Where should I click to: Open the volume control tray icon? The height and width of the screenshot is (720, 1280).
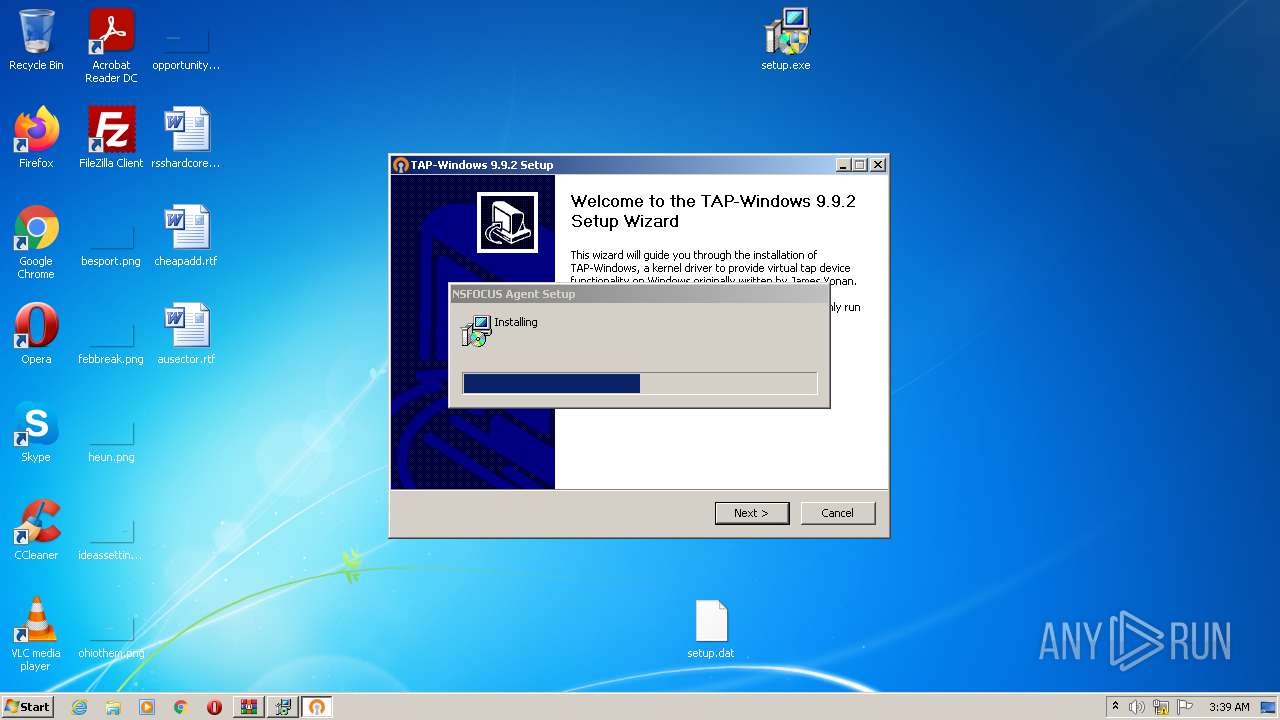click(1137, 707)
